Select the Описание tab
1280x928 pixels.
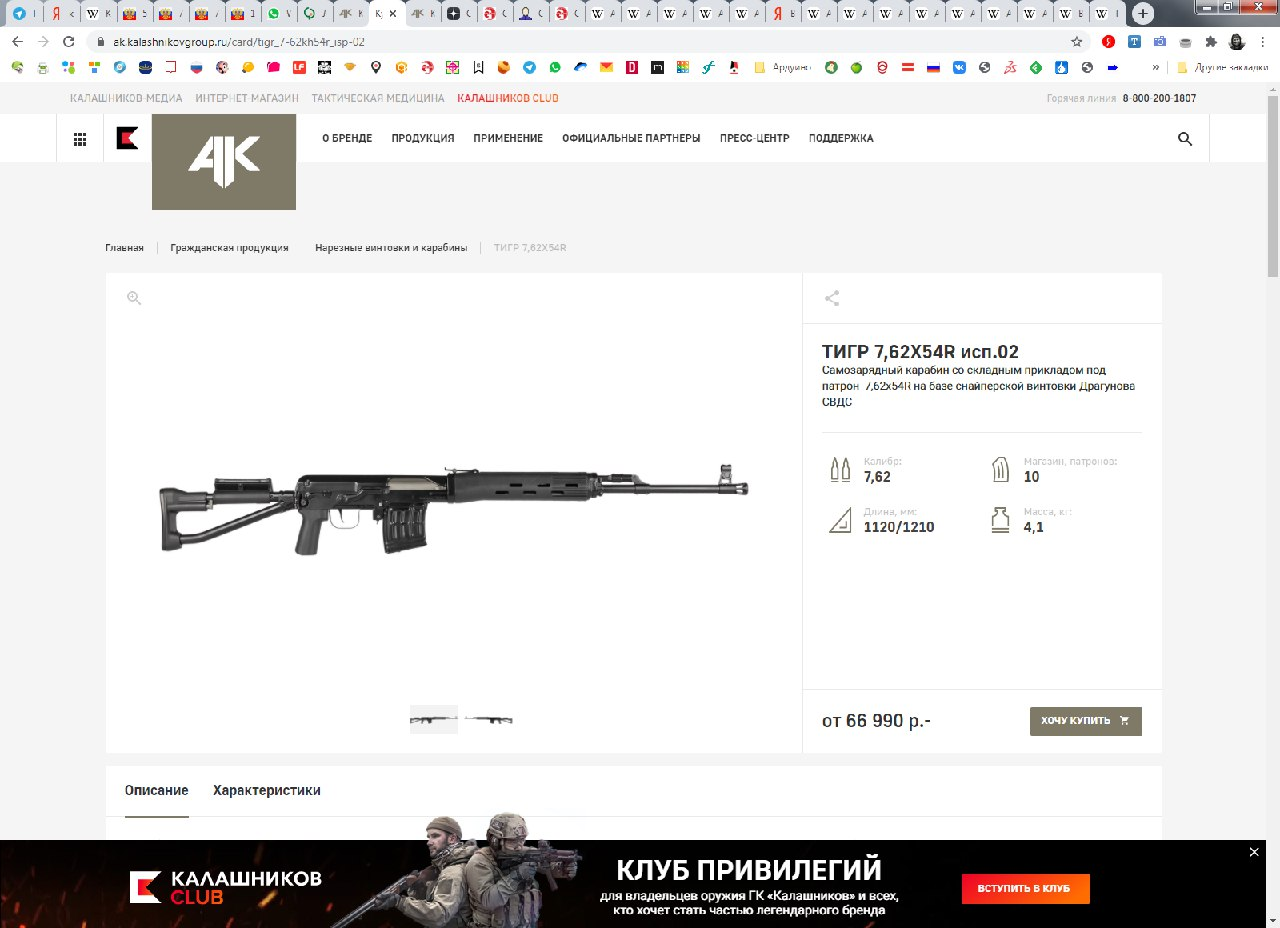[x=157, y=790]
